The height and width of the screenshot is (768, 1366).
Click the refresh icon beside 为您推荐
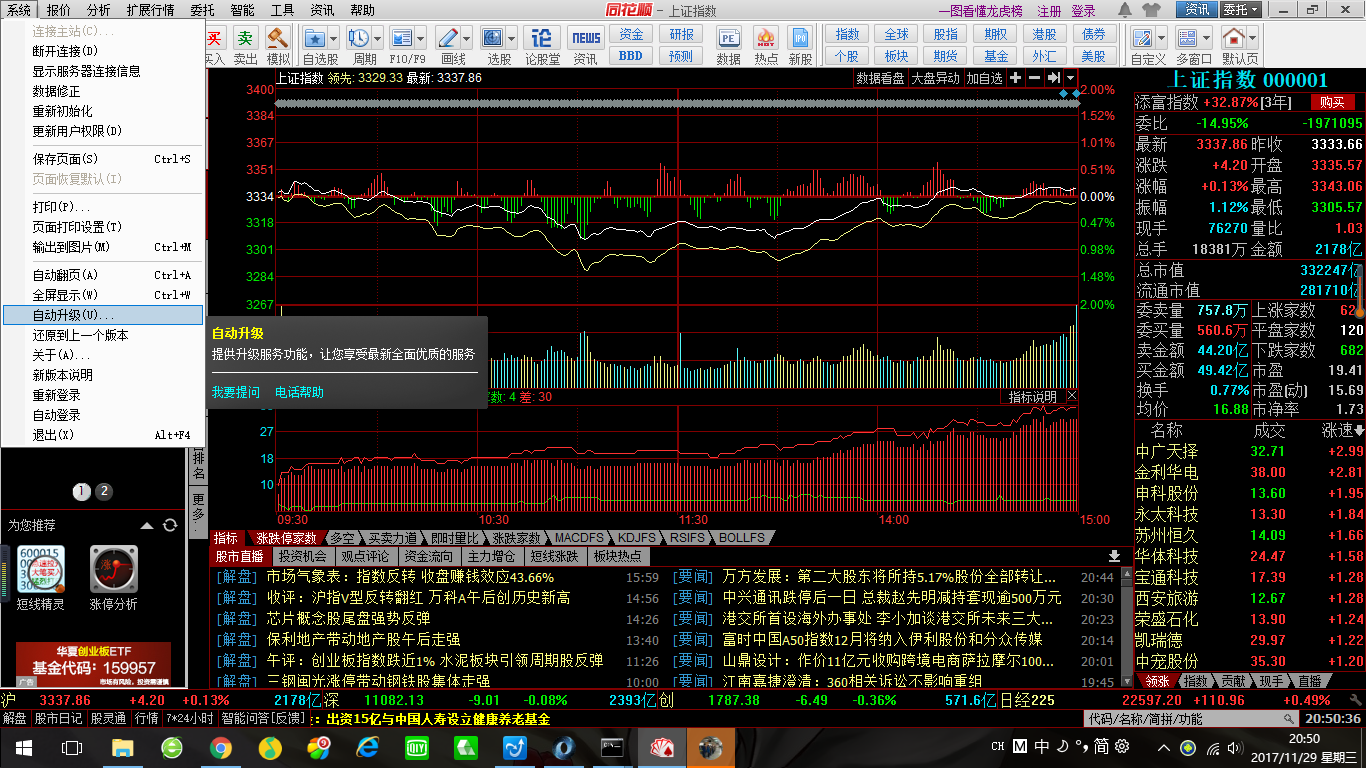click(170, 525)
